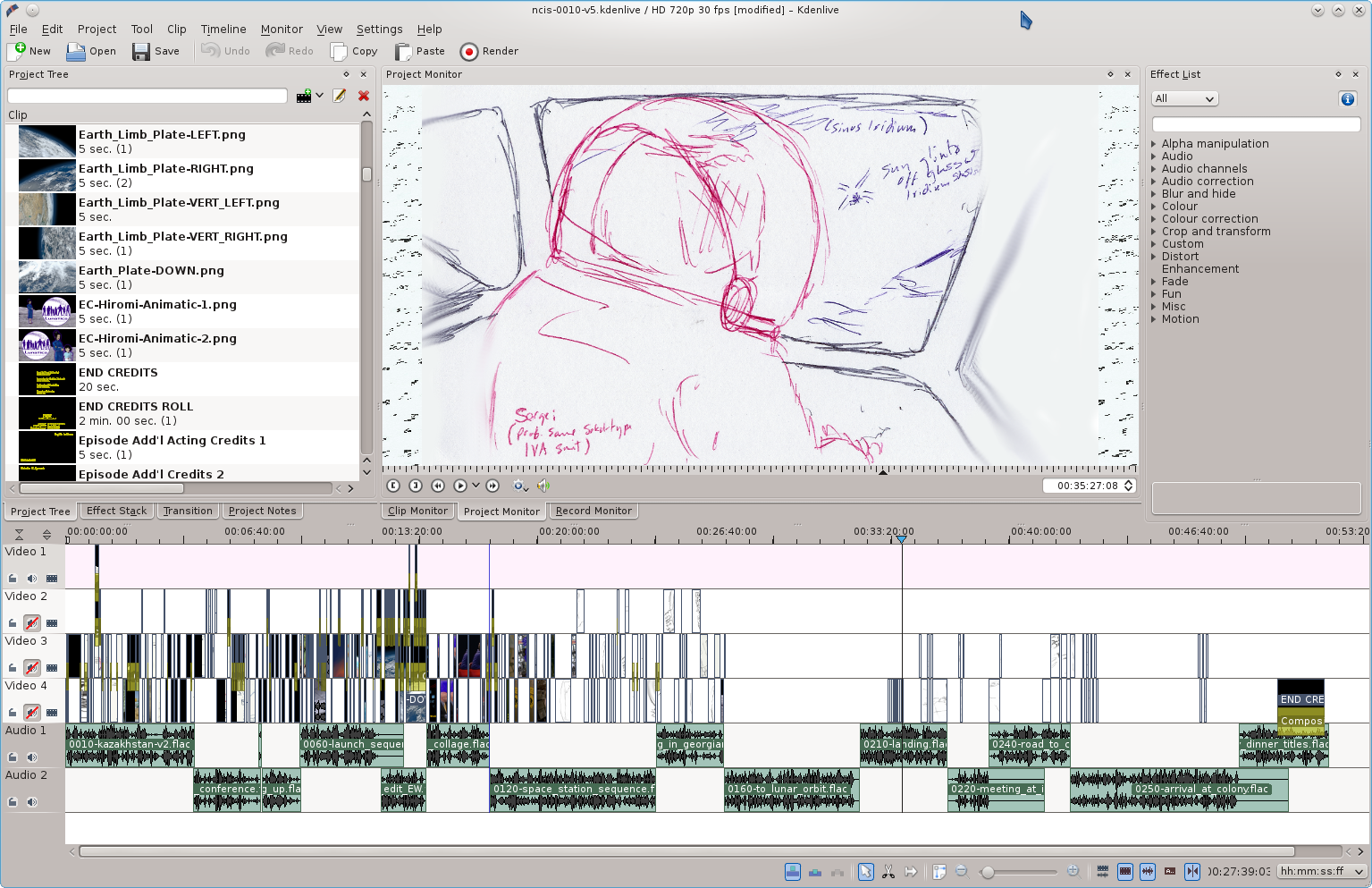Open the Add Clip icon in Project Tree
This screenshot has height=888, width=1372.
[x=303, y=96]
